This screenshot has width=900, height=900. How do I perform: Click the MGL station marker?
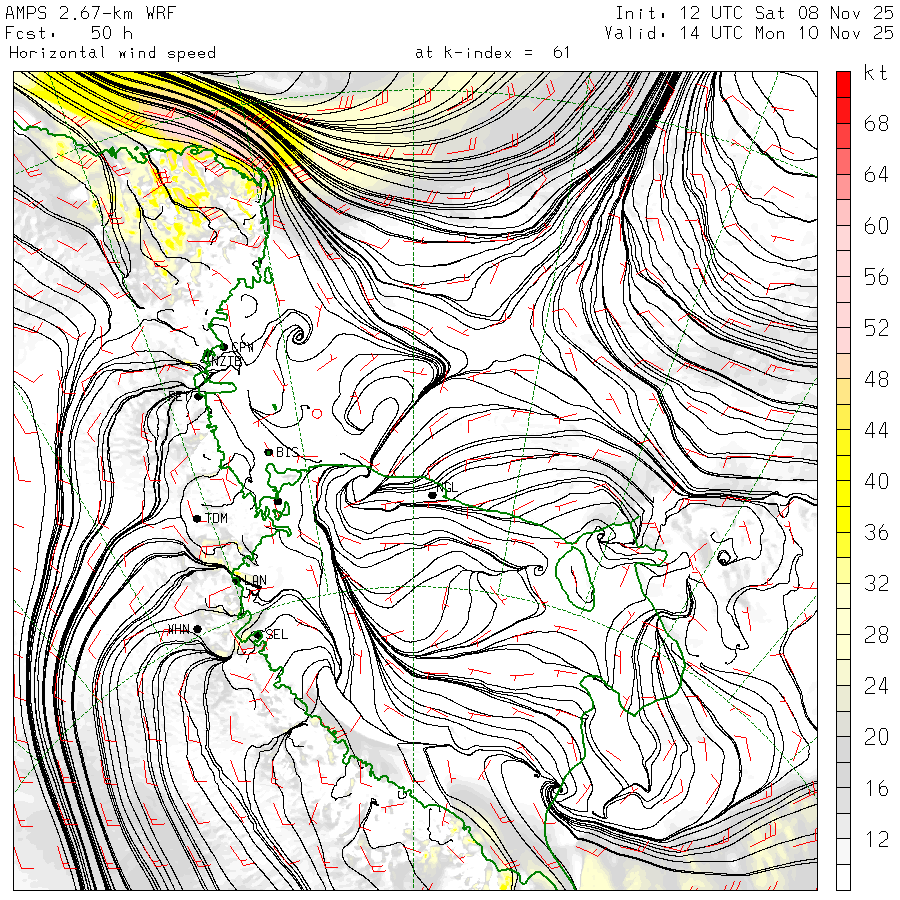coord(432,495)
